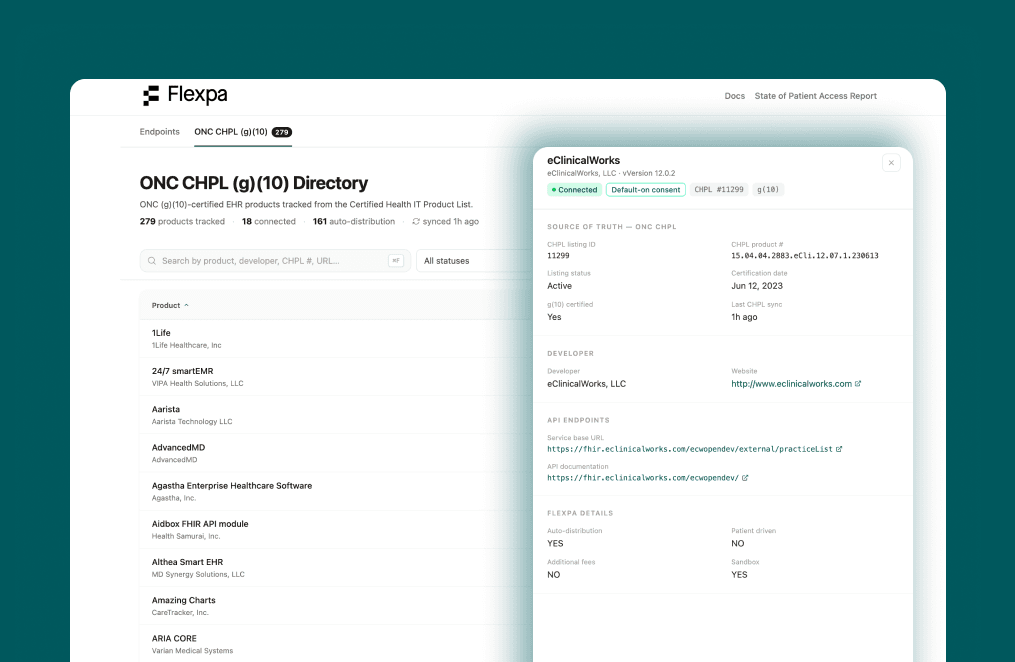Select the AdvancedMD product row
The height and width of the screenshot is (662, 1015).
(x=337, y=453)
